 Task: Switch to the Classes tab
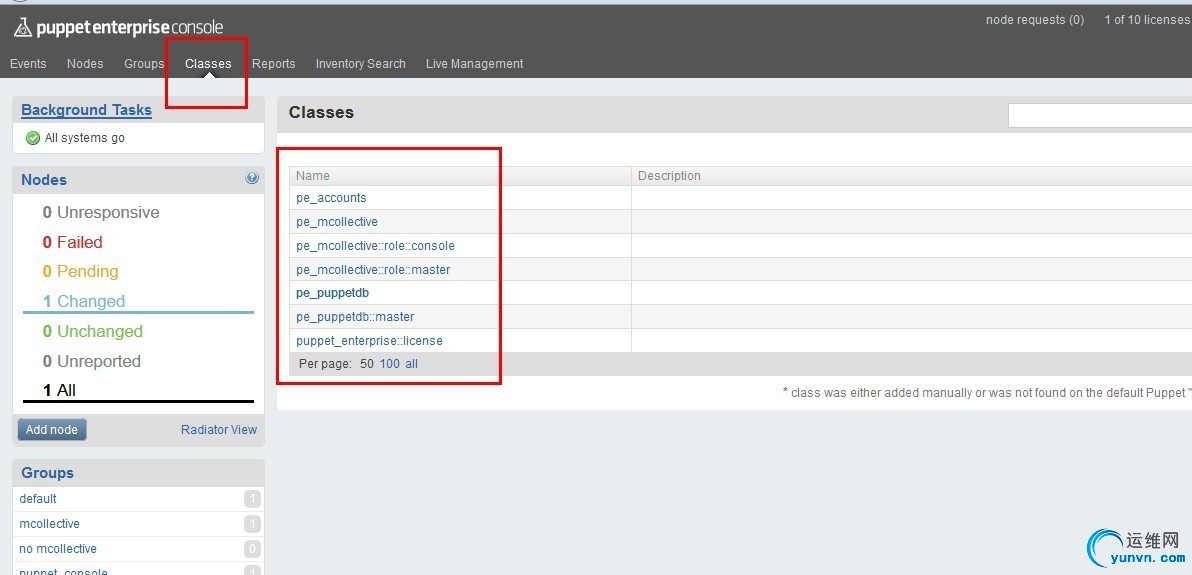(208, 64)
